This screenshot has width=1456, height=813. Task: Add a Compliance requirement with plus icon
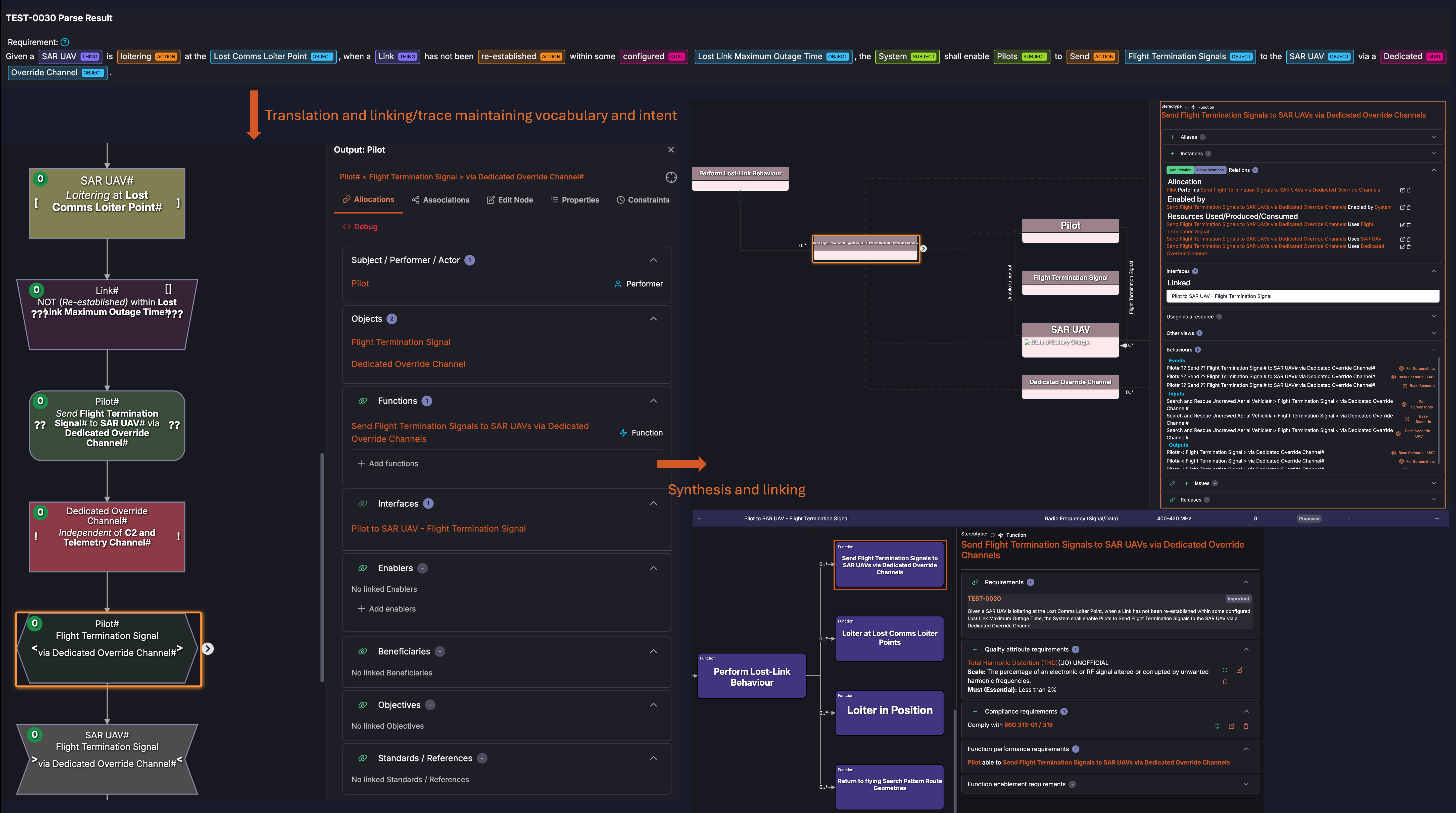tap(975, 712)
